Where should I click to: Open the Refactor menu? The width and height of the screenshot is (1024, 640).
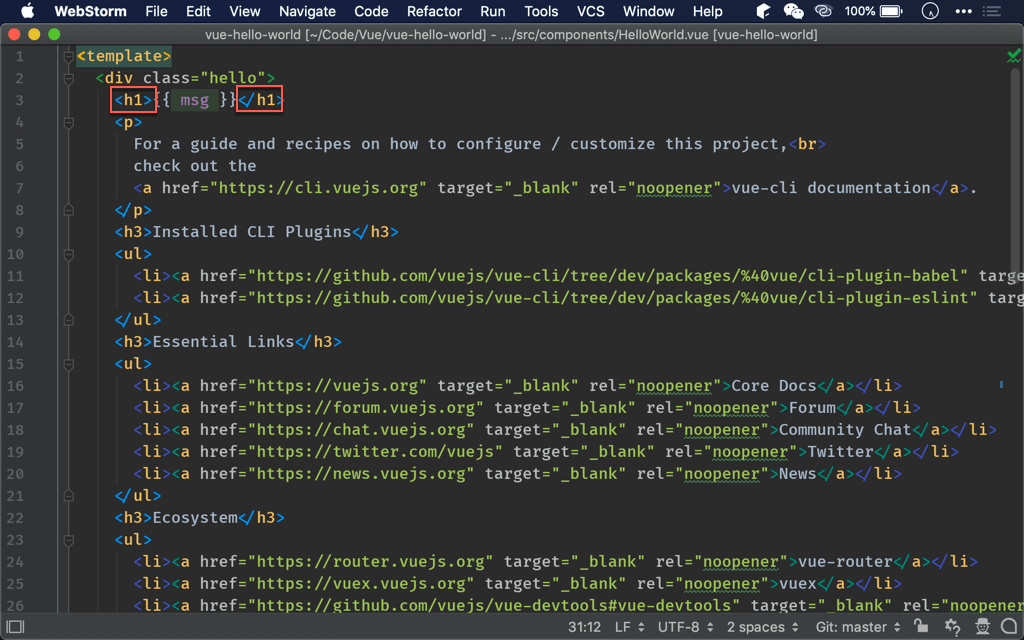tap(434, 11)
